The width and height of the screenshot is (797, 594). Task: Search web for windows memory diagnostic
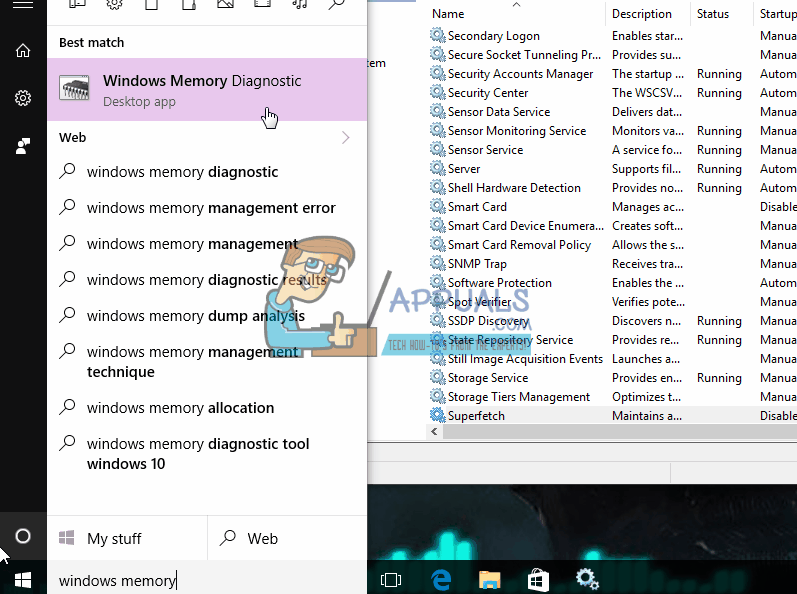pyautogui.click(x=207, y=172)
